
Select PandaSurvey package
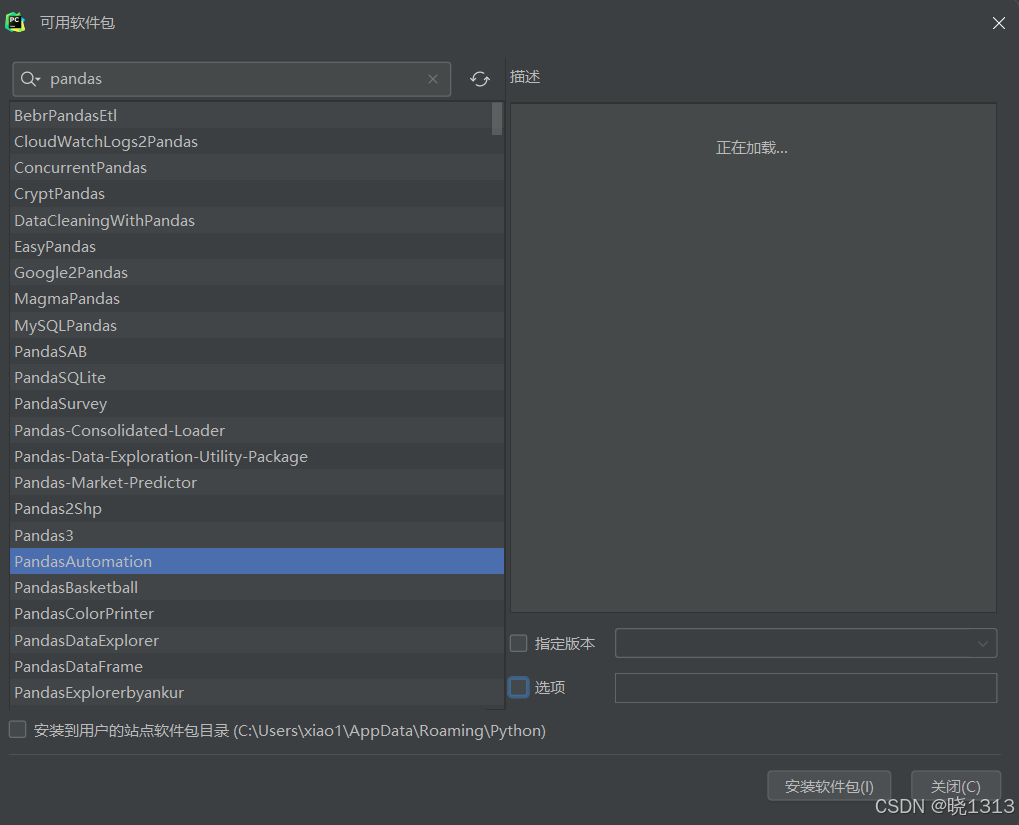click(257, 404)
